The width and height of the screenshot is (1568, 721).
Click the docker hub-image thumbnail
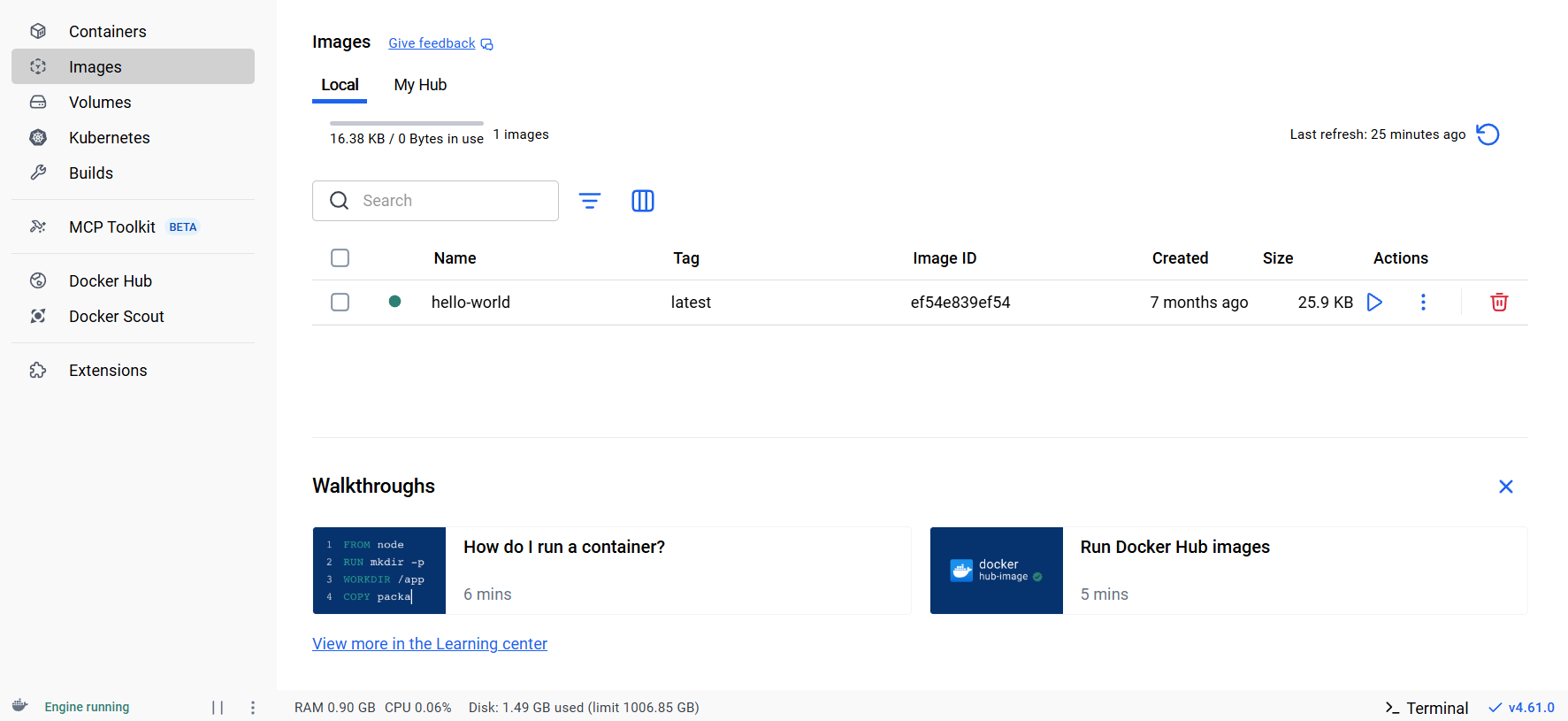[997, 571]
